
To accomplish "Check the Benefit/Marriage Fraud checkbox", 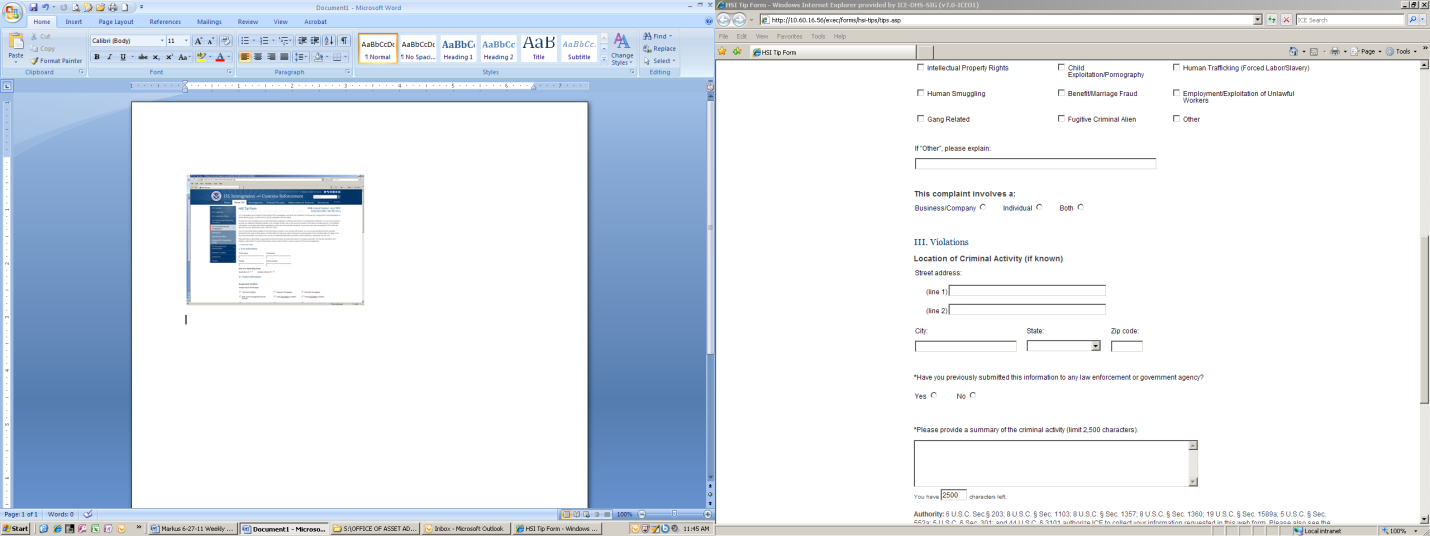I will click(x=1062, y=93).
